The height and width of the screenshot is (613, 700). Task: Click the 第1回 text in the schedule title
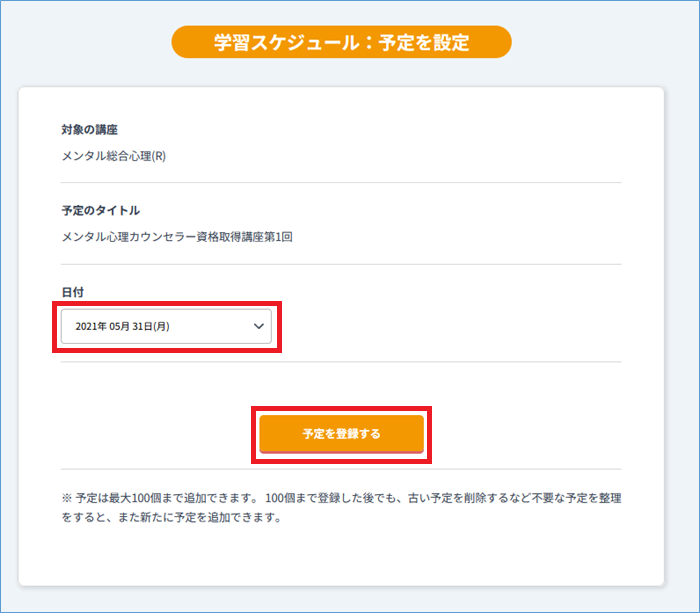pyautogui.click(x=279, y=237)
